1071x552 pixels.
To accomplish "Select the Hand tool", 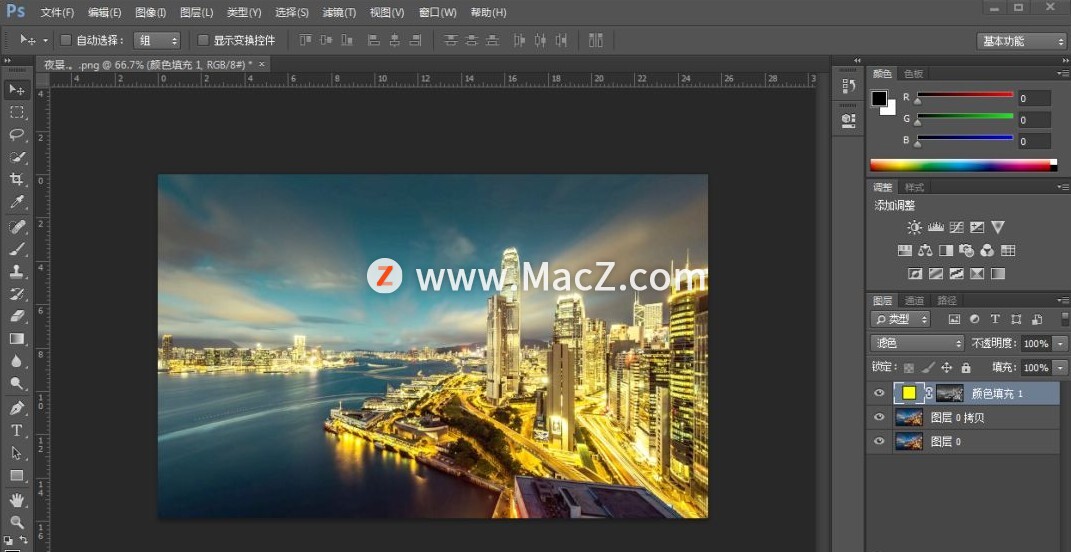I will [17, 499].
